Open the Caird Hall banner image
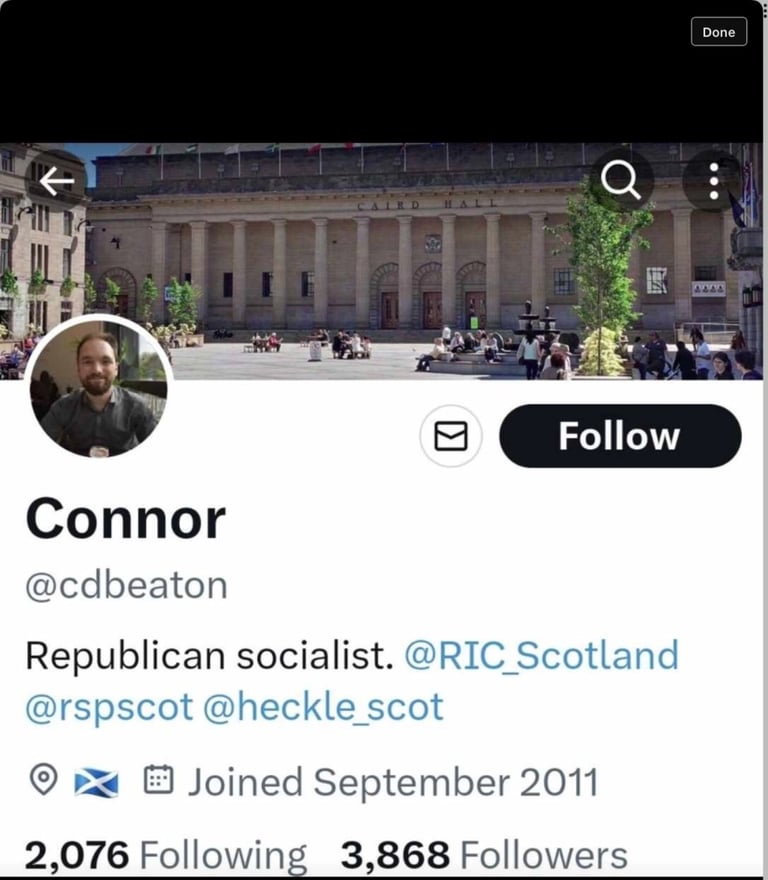Screen dimensions: 768x880 coord(400,260)
